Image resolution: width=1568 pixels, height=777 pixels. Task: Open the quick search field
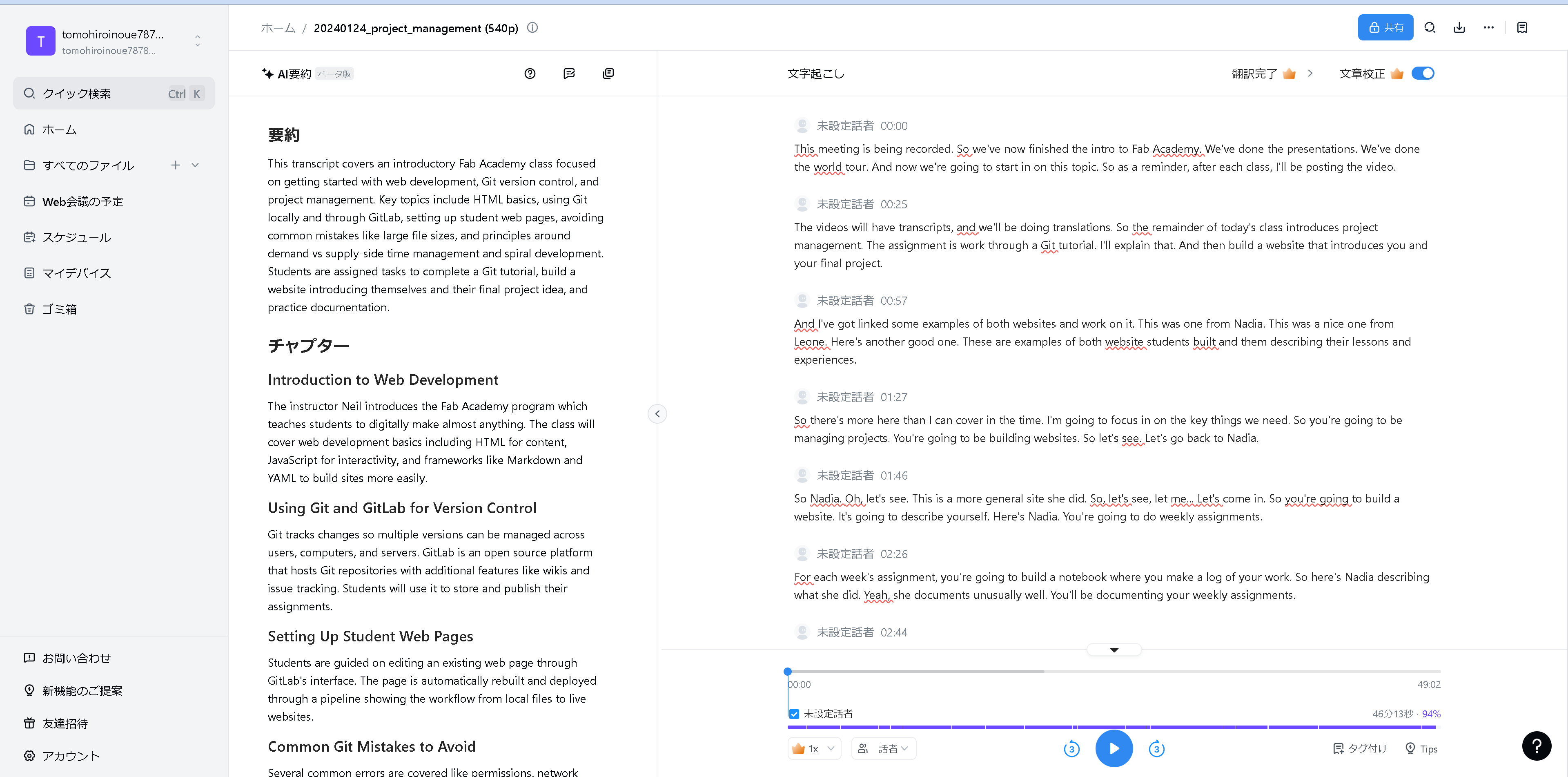114,93
